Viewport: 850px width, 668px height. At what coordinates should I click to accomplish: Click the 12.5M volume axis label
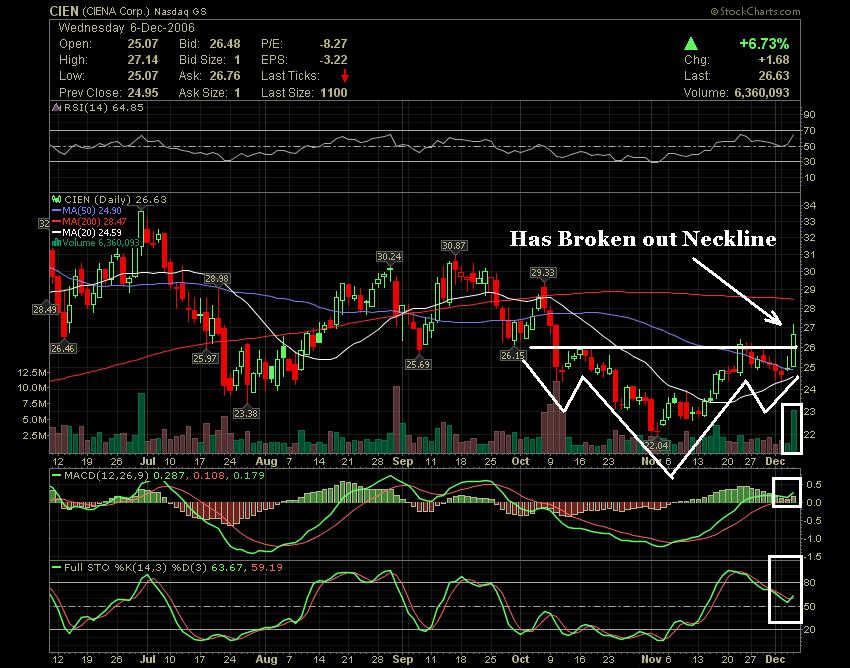click(33, 372)
